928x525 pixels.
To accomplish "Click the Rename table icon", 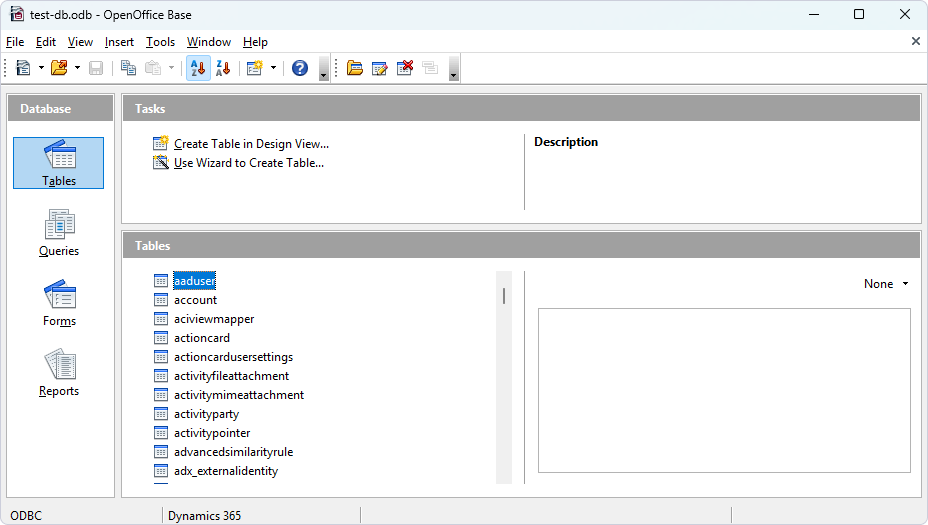I will [430, 68].
